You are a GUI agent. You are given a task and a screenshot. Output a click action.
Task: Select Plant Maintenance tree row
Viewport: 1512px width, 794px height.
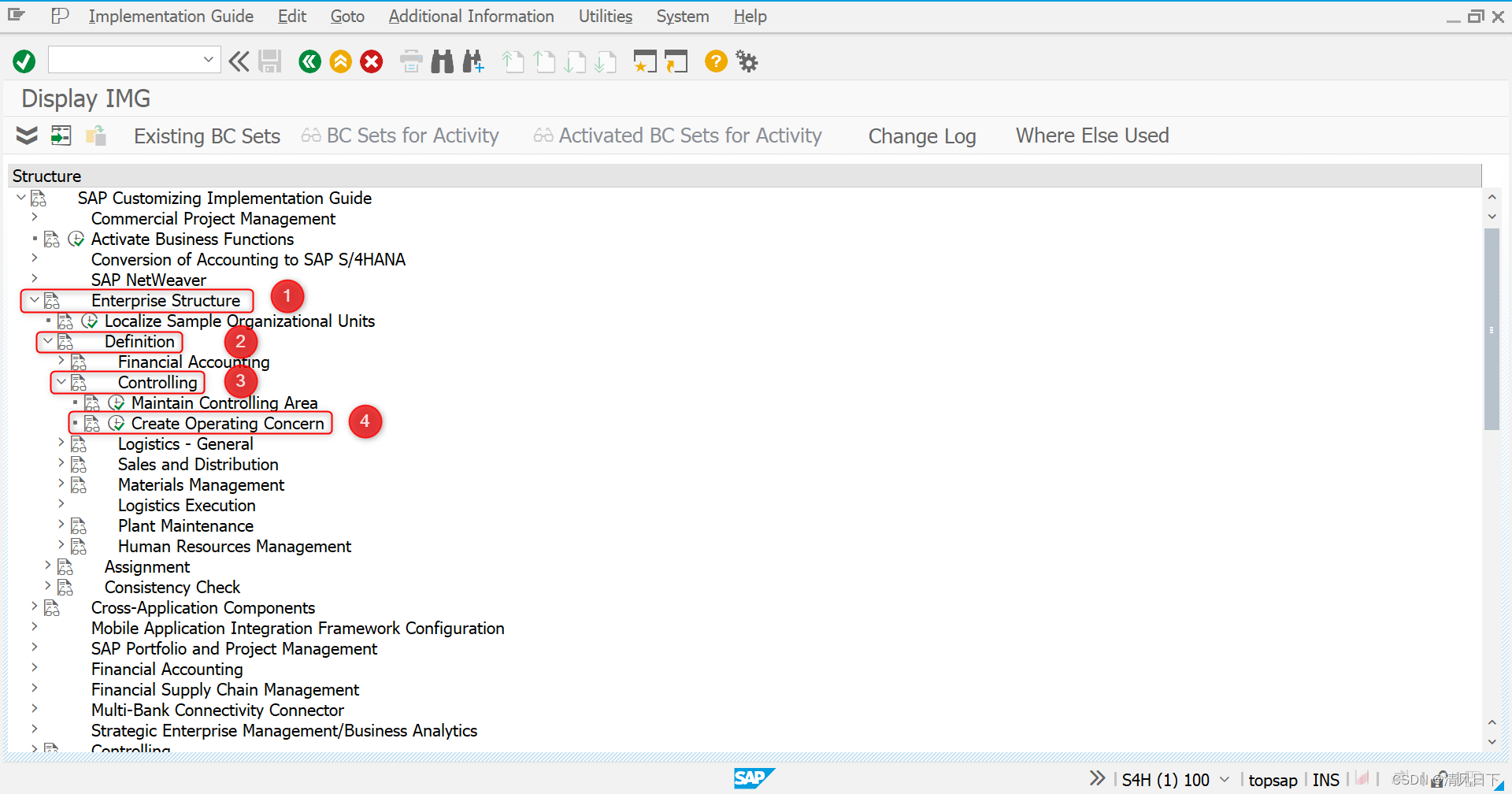[x=186, y=525]
